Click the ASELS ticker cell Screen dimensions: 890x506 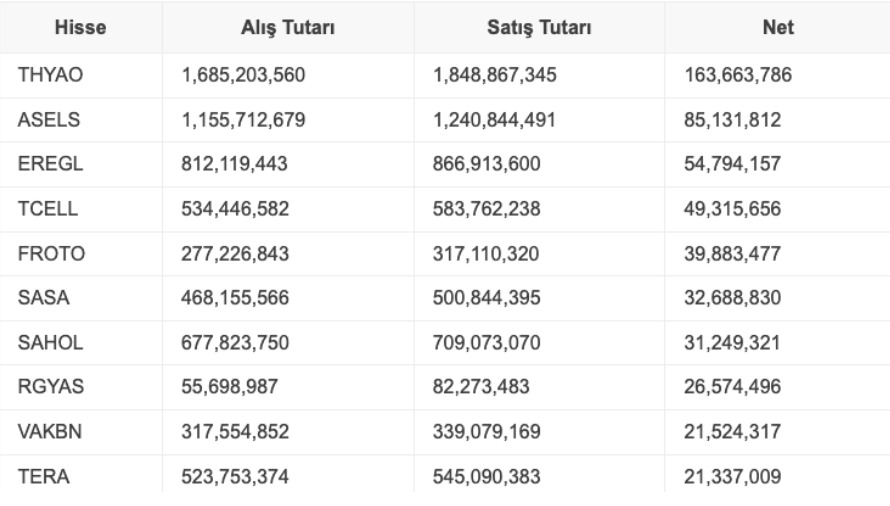[x=42, y=120]
